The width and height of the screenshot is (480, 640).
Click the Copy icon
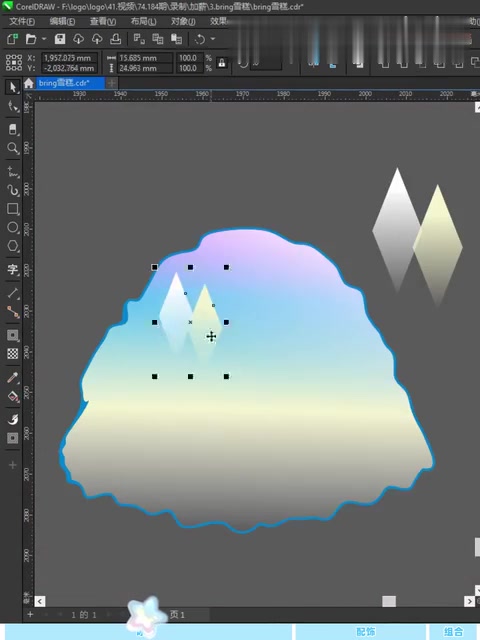(158, 39)
